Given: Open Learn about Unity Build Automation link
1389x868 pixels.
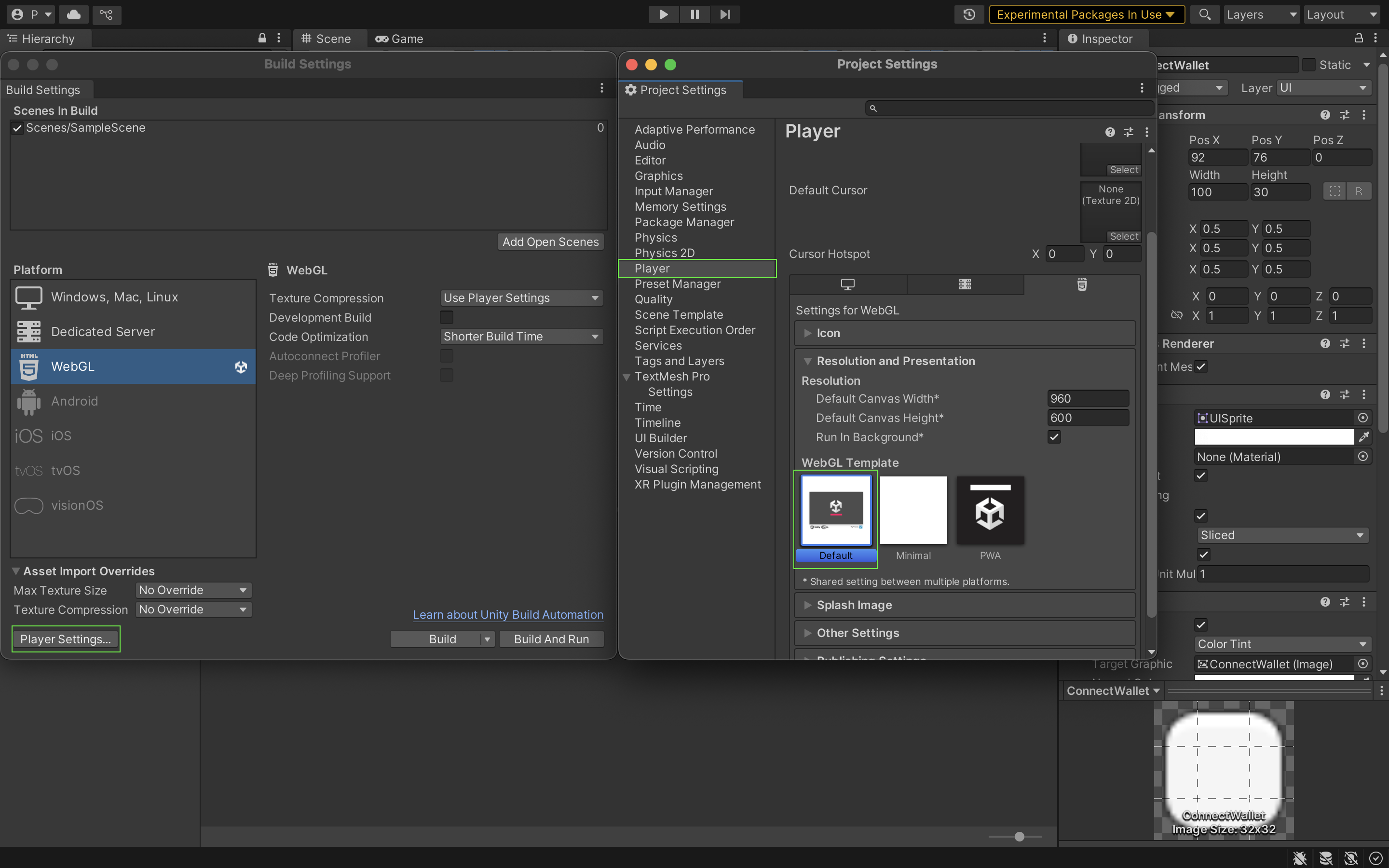Looking at the screenshot, I should coord(507,614).
